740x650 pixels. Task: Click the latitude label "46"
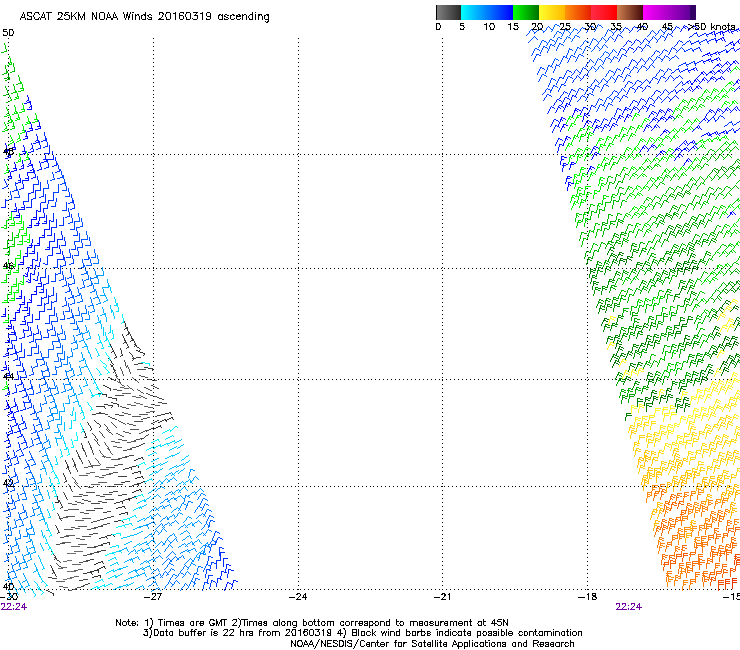[x=8, y=266]
